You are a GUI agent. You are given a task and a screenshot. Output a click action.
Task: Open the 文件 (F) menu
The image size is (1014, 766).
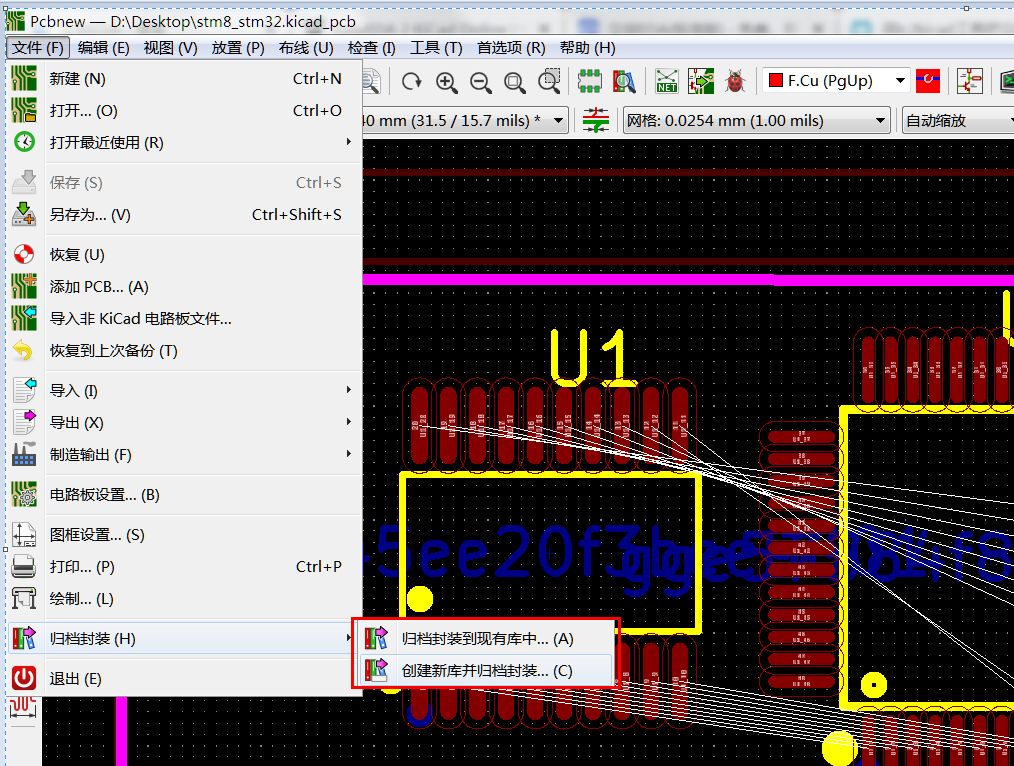point(38,48)
